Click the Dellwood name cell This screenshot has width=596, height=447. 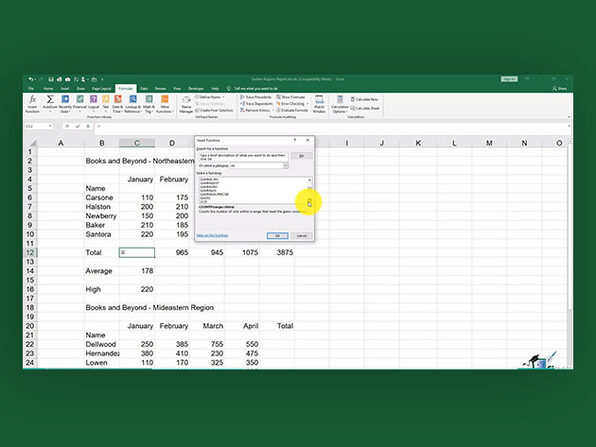point(101,344)
